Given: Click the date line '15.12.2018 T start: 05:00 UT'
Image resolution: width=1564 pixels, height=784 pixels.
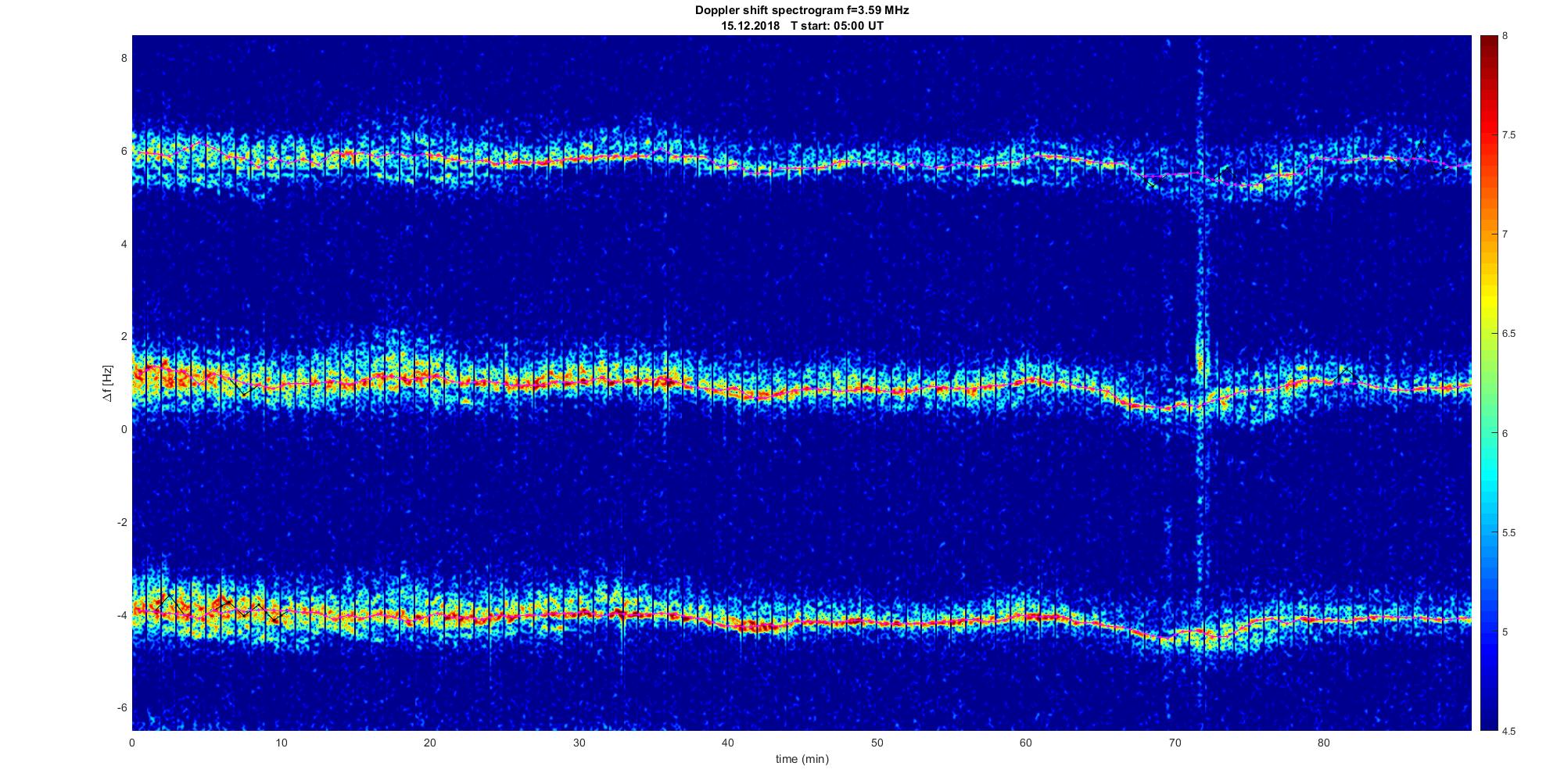Looking at the screenshot, I should [802, 26].
